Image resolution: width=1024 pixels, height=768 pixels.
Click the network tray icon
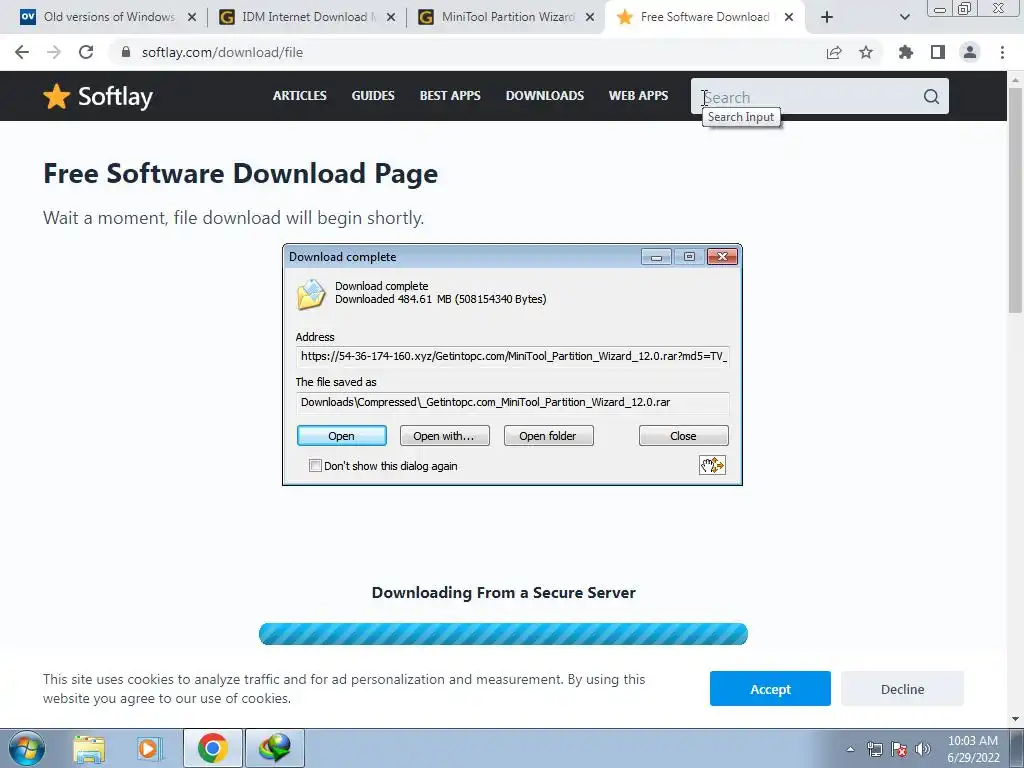coord(874,749)
